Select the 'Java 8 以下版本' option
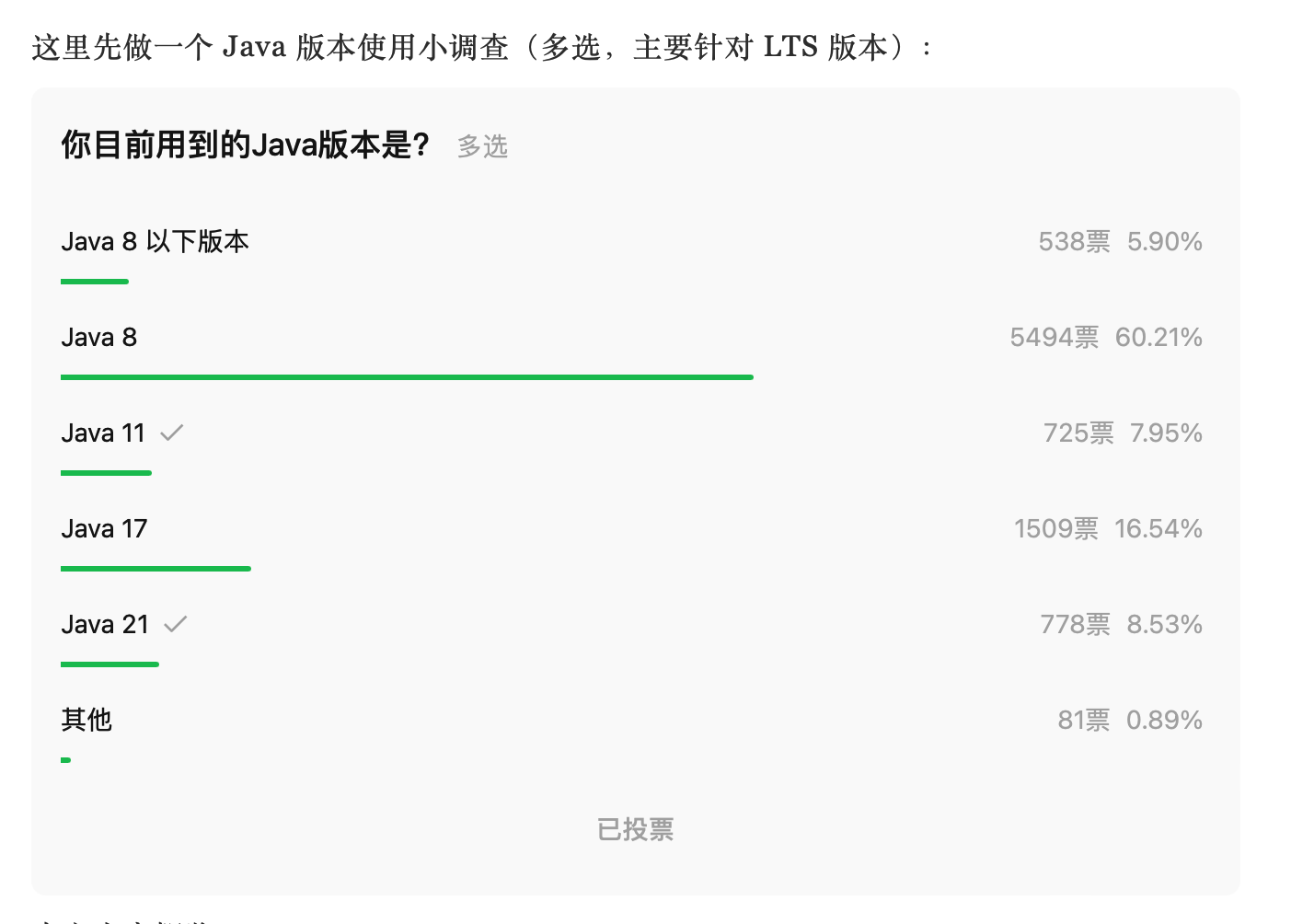The height and width of the screenshot is (924, 1314). point(155,241)
